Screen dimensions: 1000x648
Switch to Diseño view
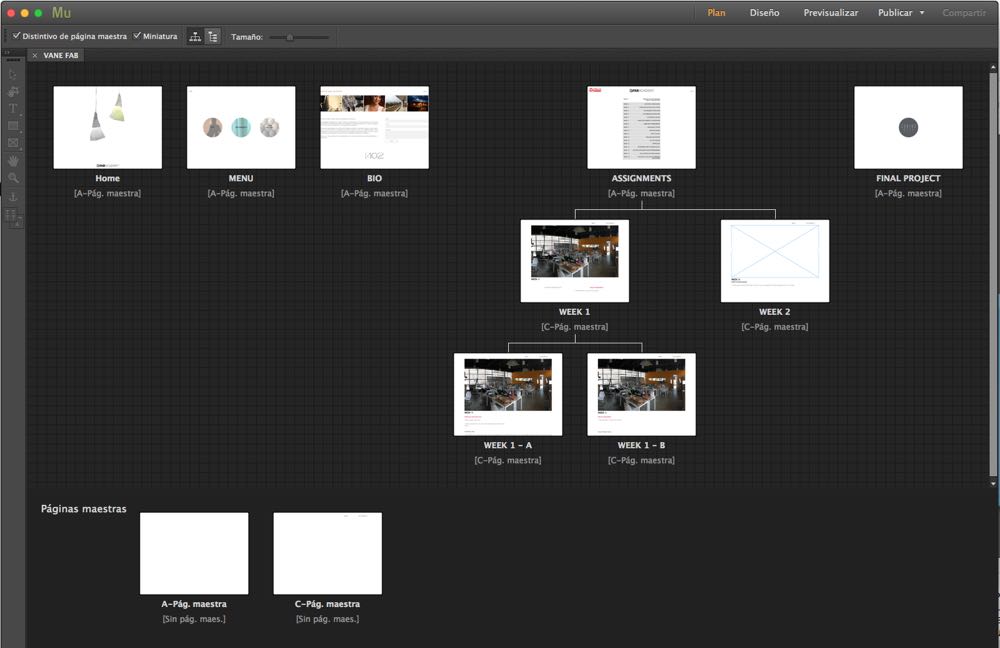point(764,13)
